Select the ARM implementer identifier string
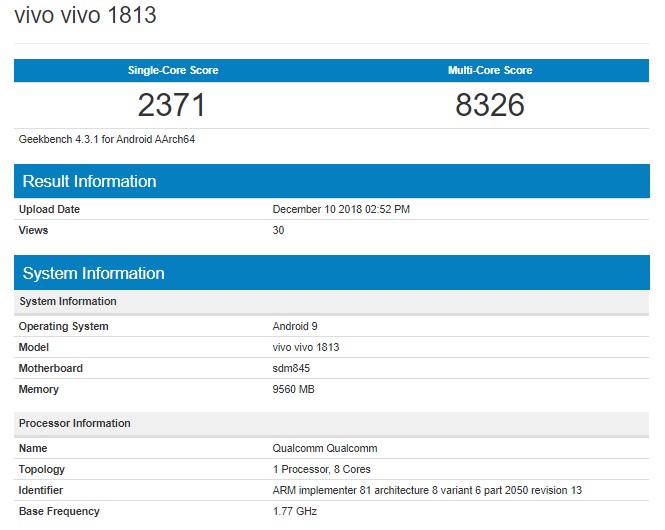 point(427,490)
